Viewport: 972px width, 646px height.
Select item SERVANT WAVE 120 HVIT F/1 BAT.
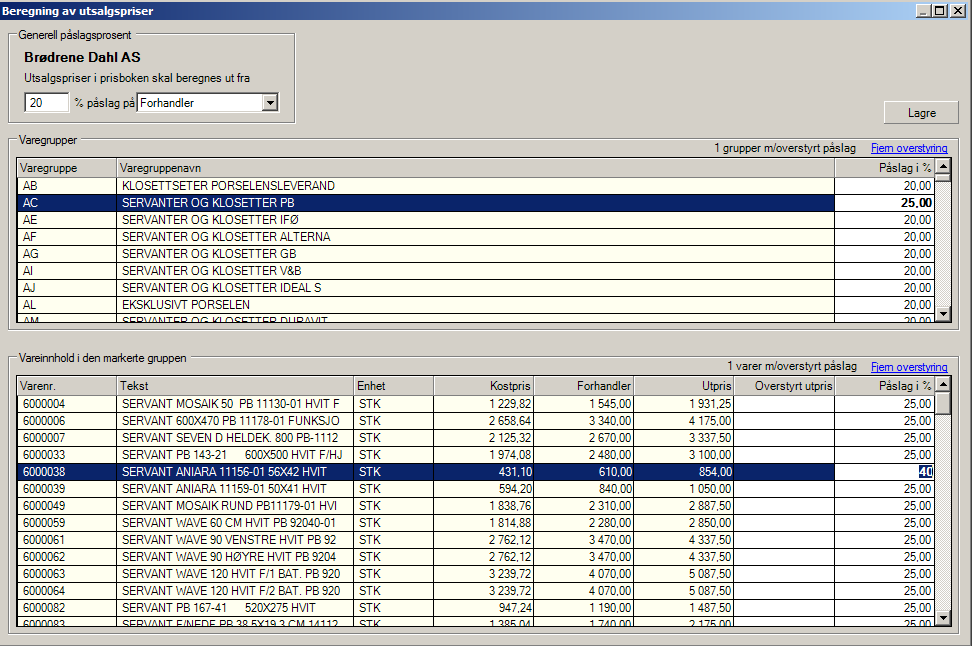[475, 574]
